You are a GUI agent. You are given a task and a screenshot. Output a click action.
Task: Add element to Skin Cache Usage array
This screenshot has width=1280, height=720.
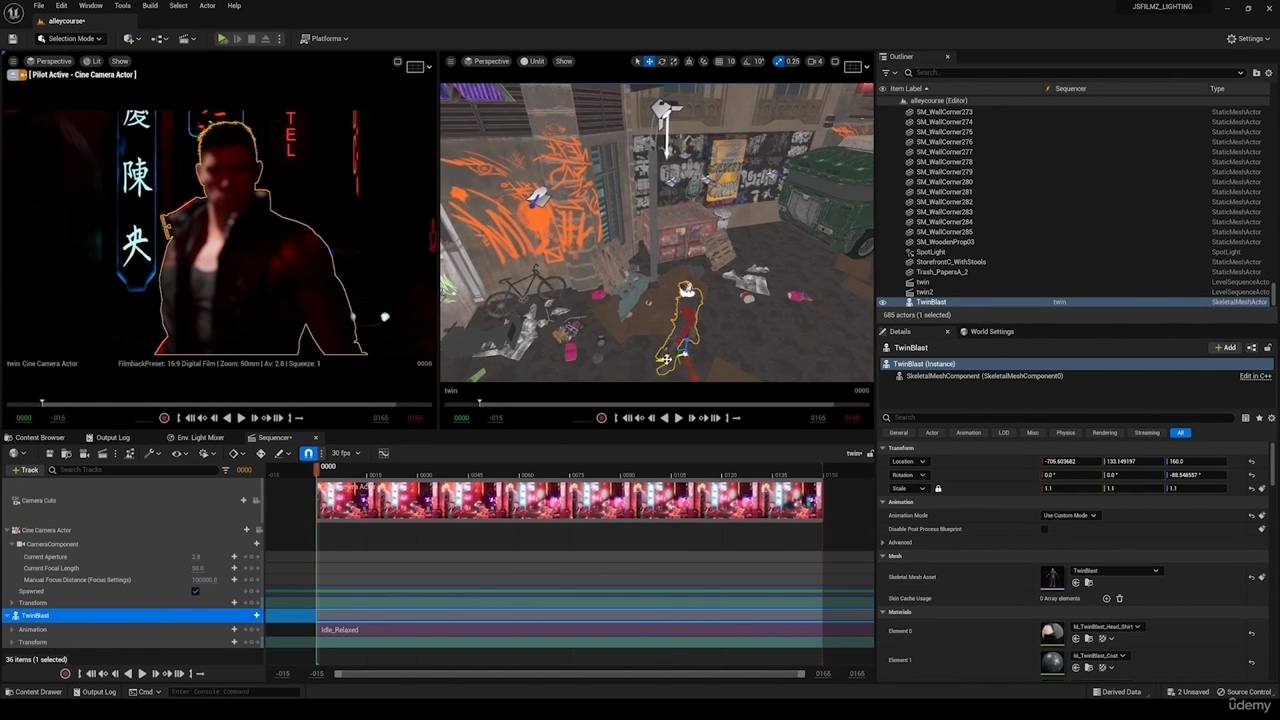1106,599
